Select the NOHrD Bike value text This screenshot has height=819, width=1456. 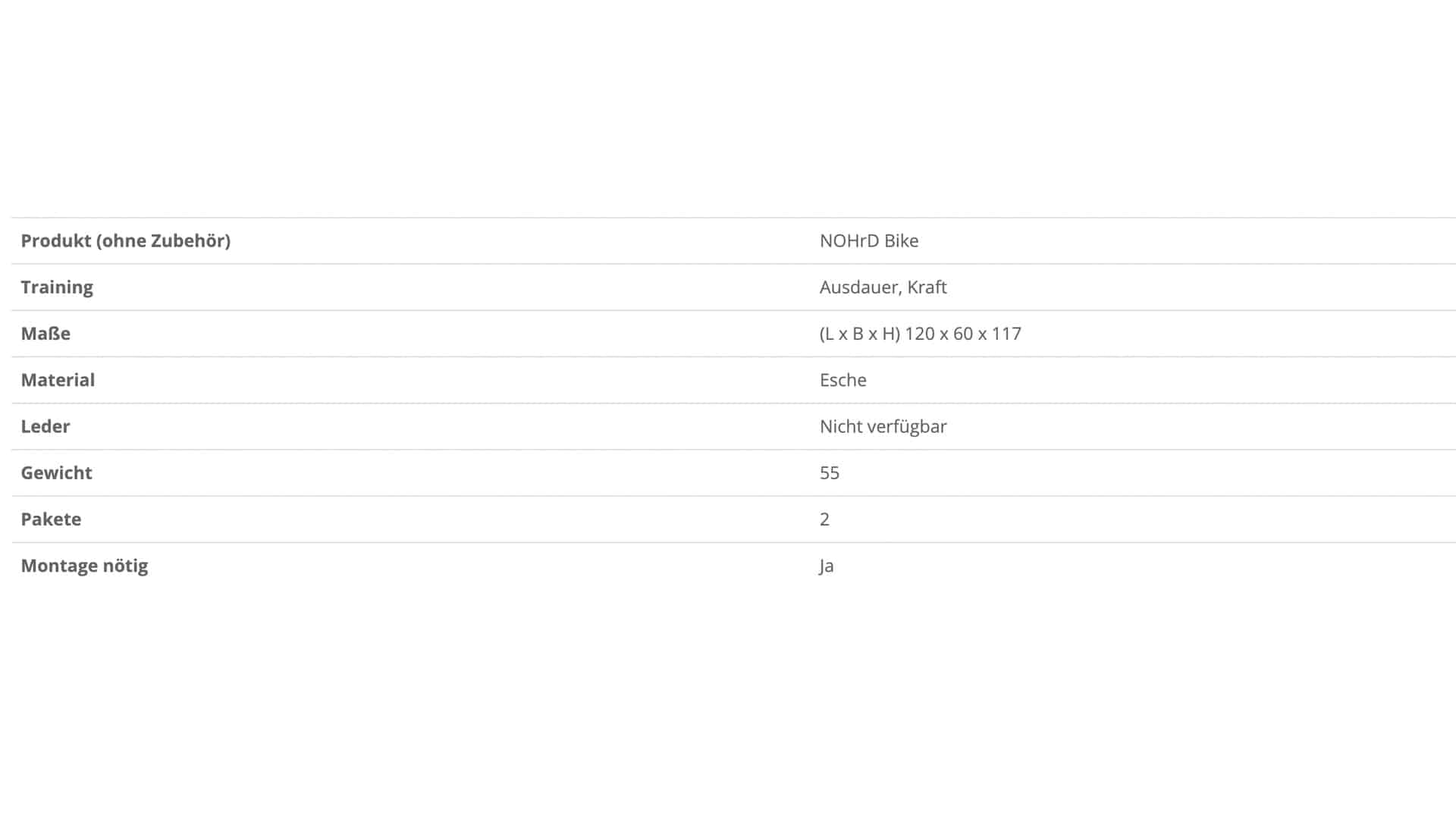point(869,241)
